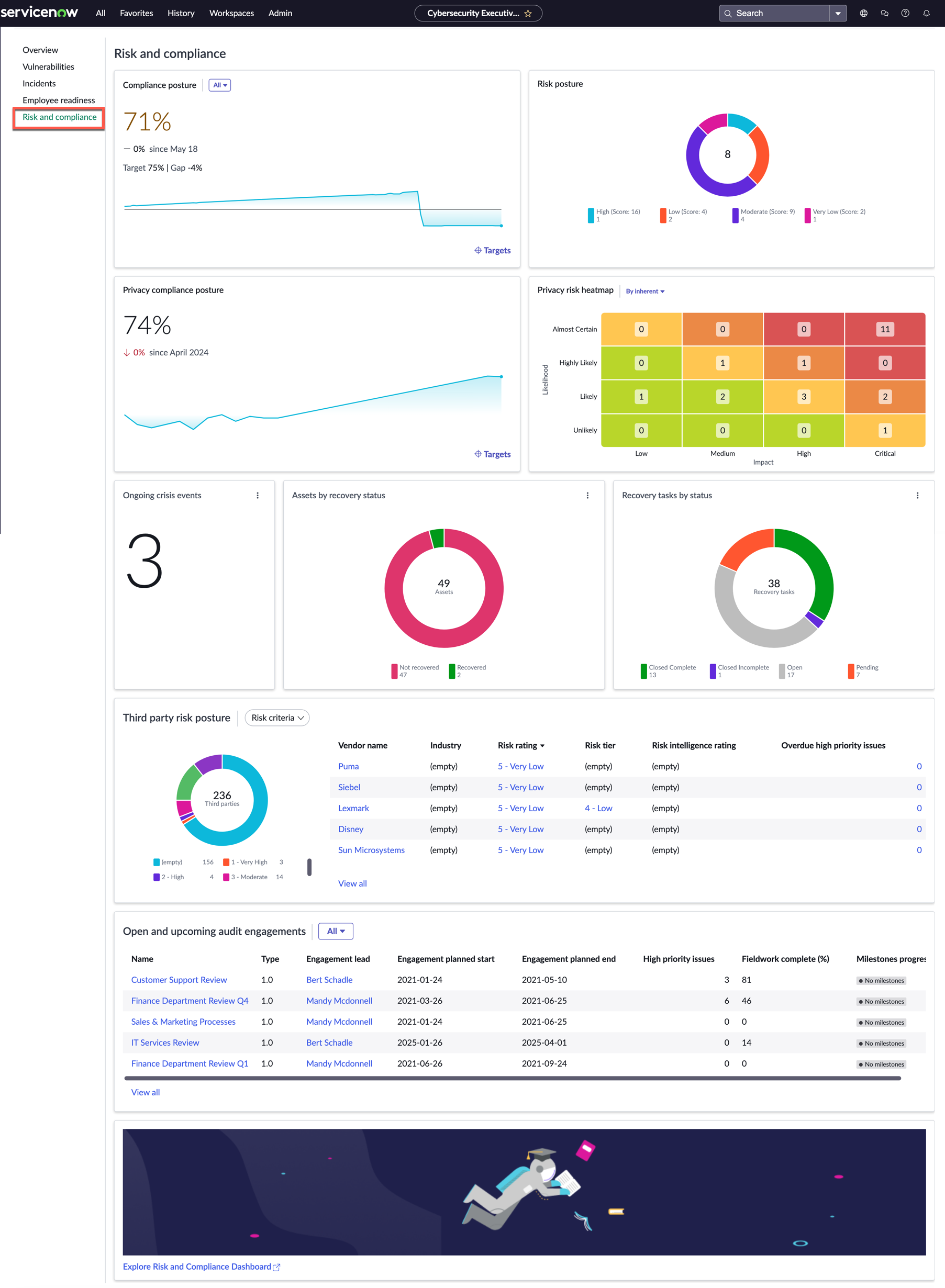This screenshot has height=1288, width=945.
Task: Open the History menu
Action: tap(181, 13)
